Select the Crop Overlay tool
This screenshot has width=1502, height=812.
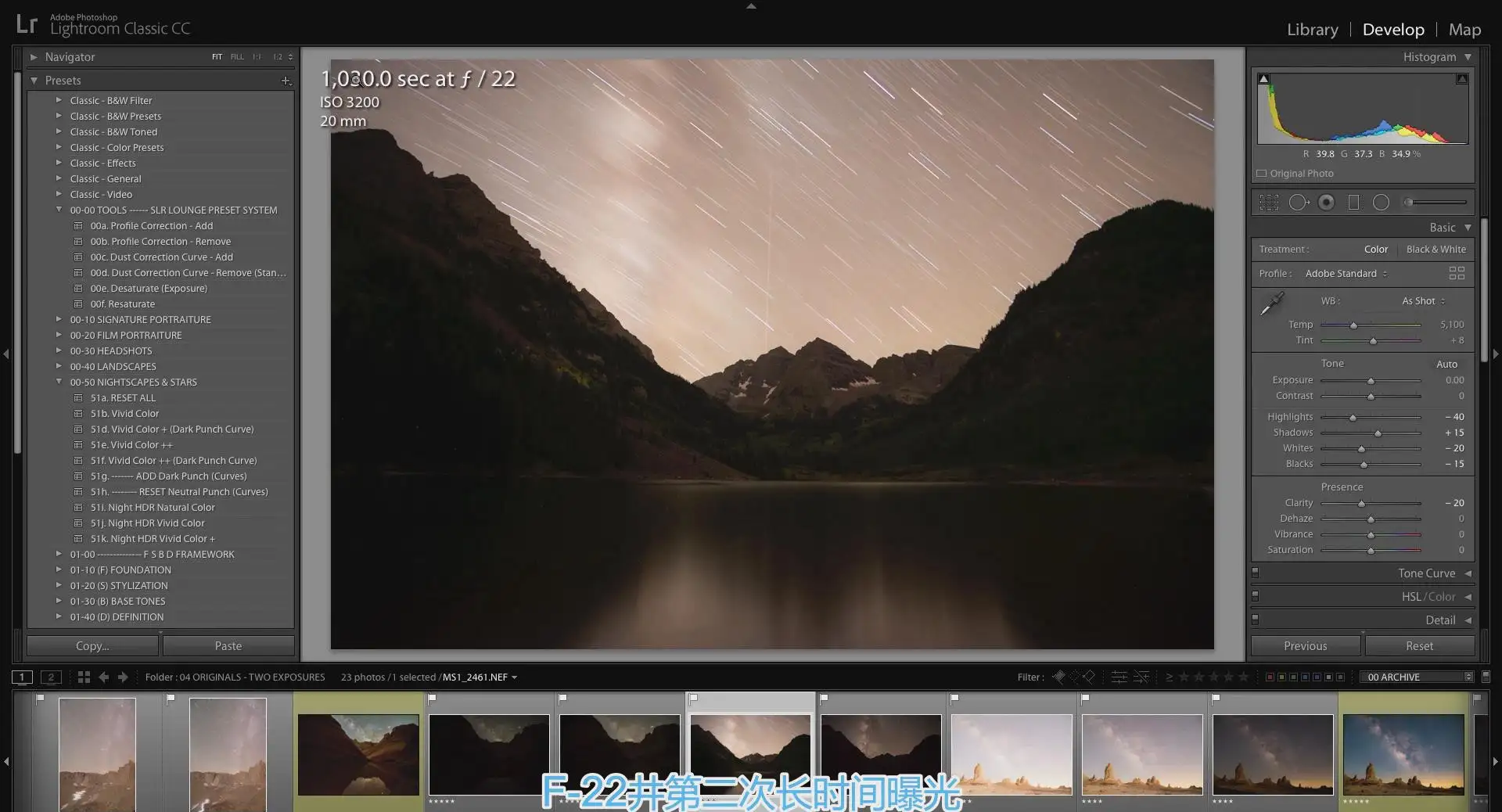coord(1269,203)
